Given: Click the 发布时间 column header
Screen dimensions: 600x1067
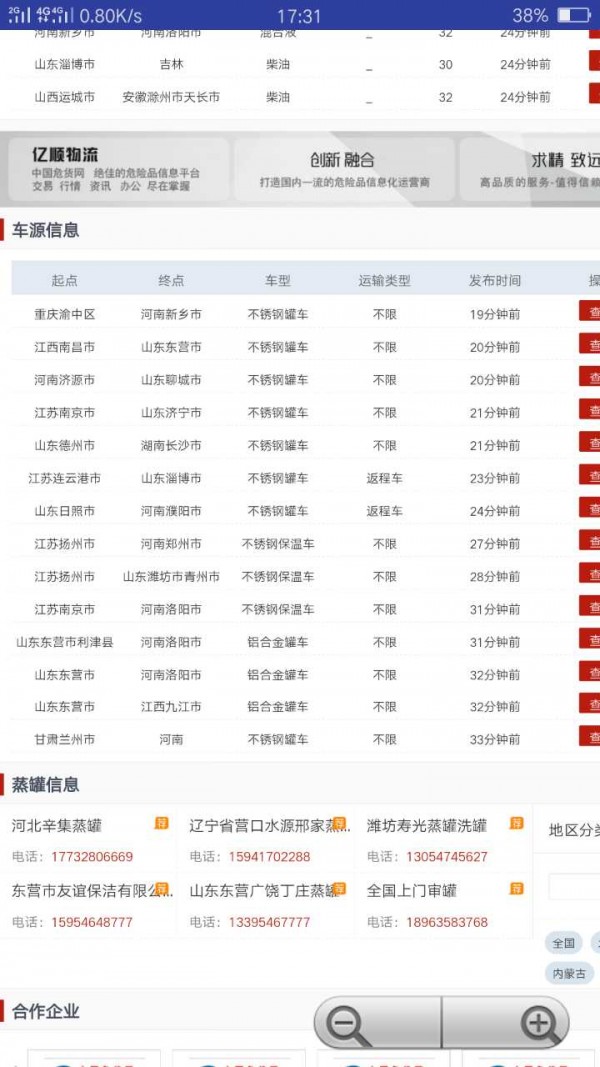Looking at the screenshot, I should point(495,280).
